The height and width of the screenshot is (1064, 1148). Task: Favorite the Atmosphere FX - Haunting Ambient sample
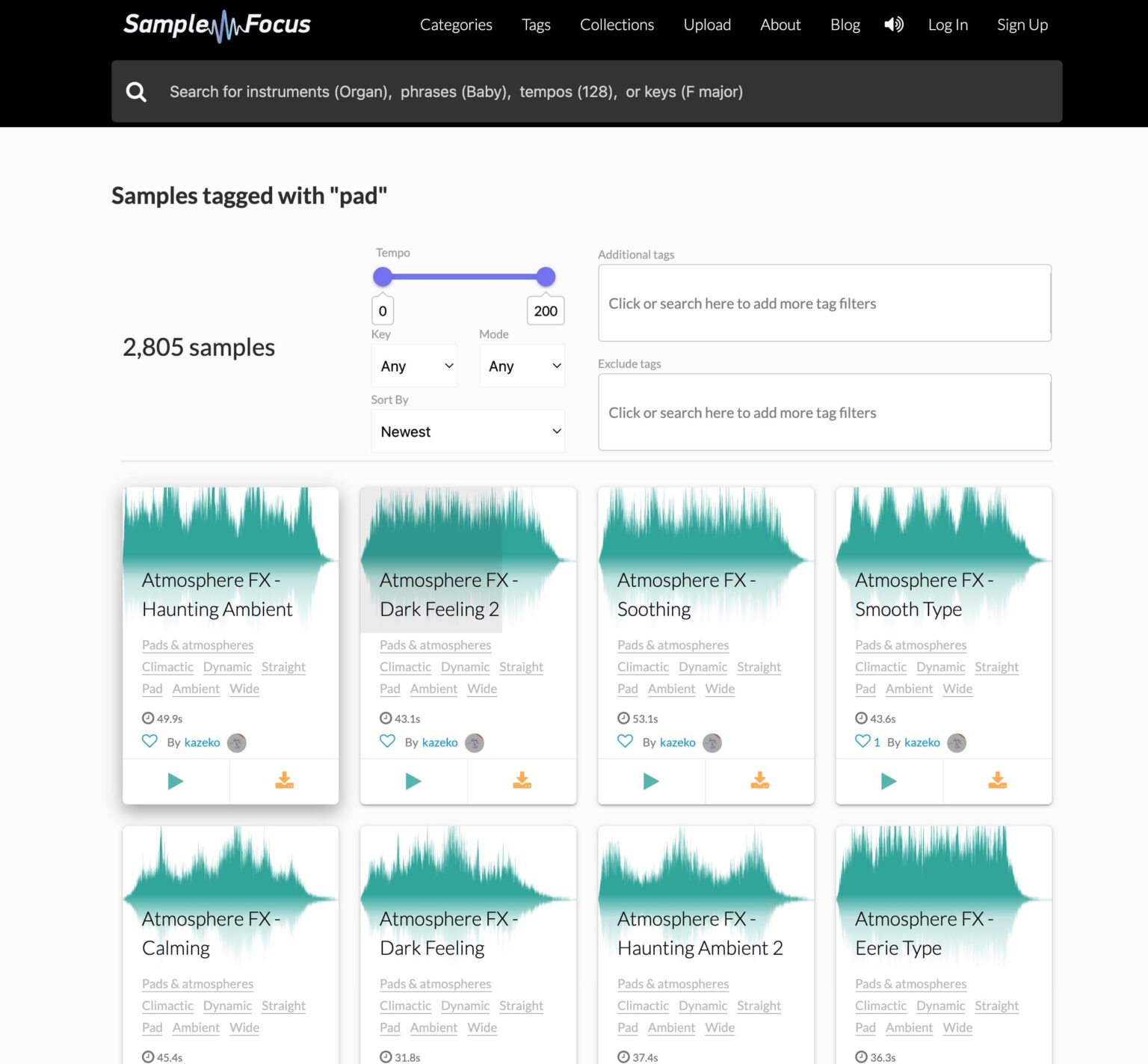click(149, 741)
